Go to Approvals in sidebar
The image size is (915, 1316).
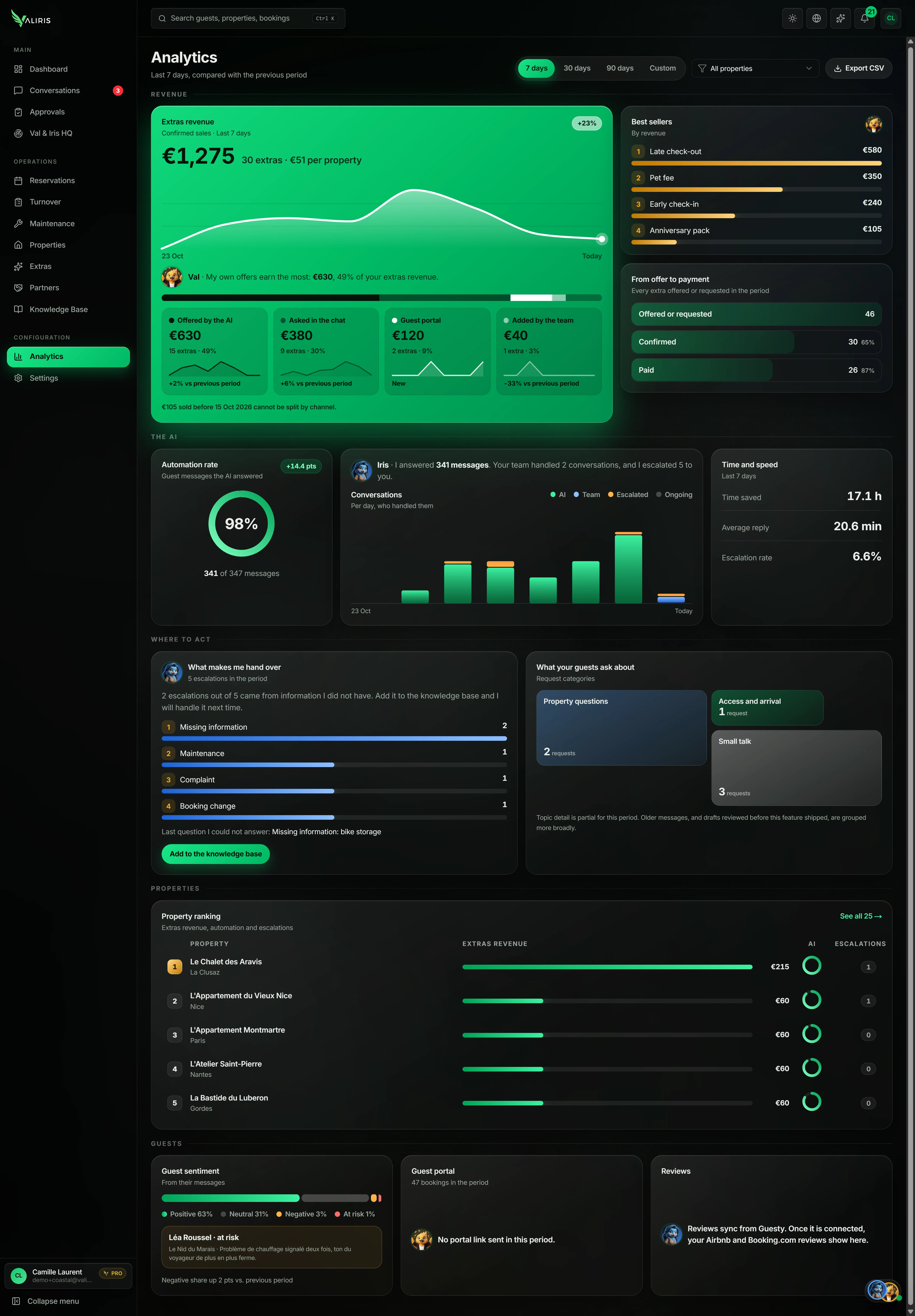68,112
